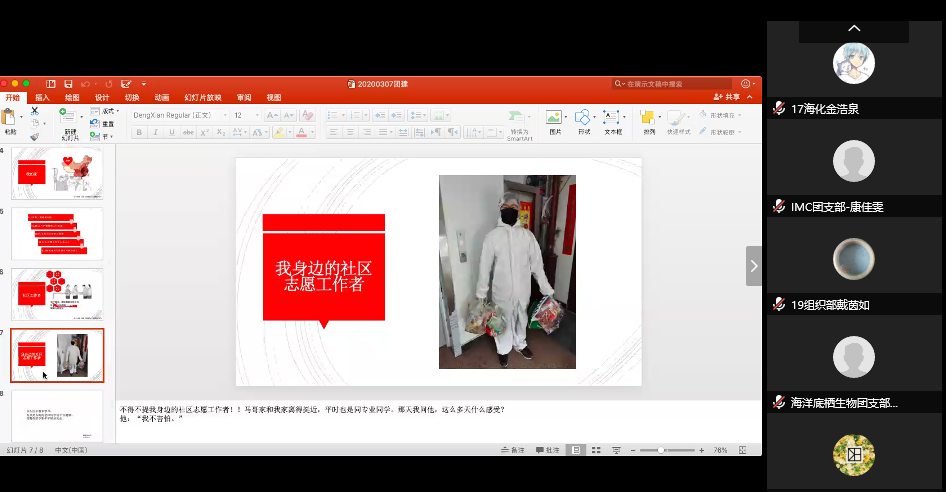Viewport: 946px width, 492px height.
Task: Toggle Bold formatting button
Action: pyautogui.click(x=137, y=132)
